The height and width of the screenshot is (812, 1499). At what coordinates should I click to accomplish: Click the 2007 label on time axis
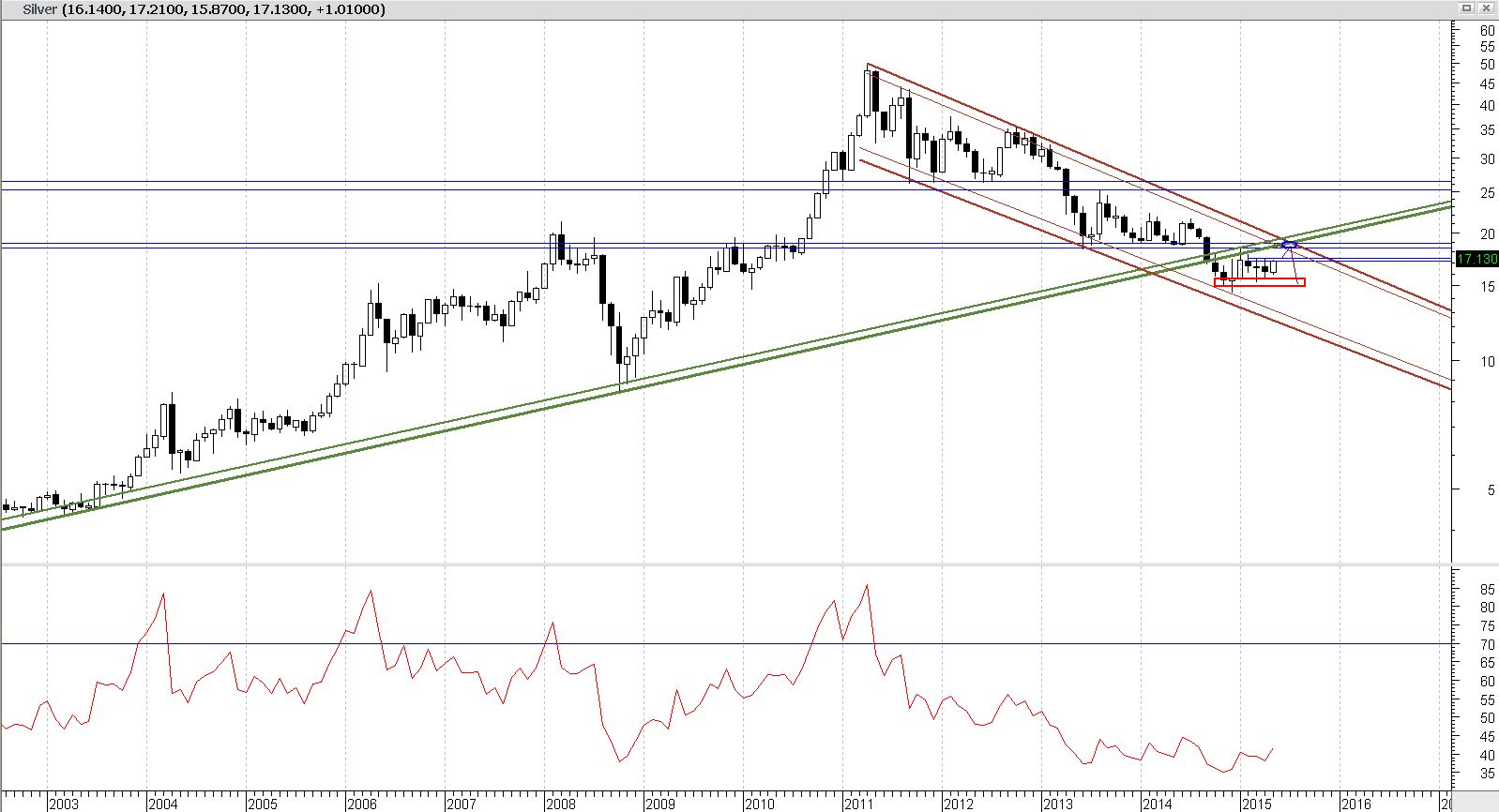[x=462, y=804]
